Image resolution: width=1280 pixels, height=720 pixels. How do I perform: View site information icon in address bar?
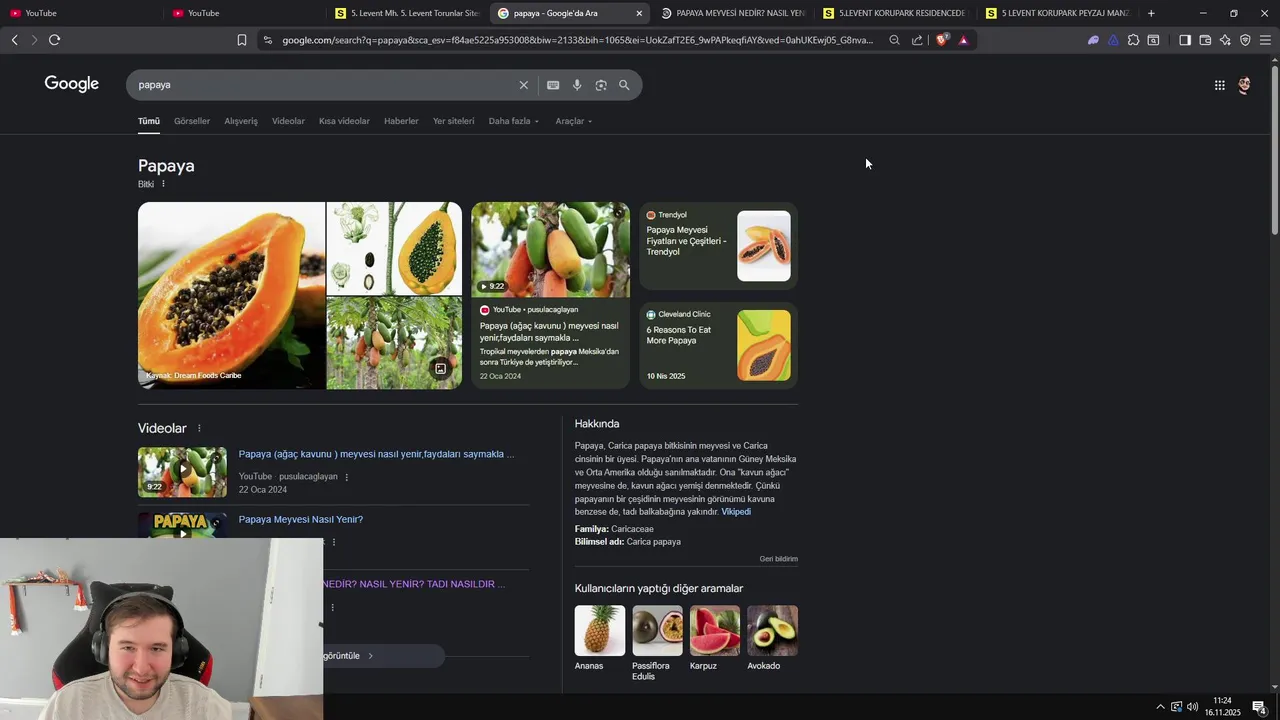click(267, 40)
